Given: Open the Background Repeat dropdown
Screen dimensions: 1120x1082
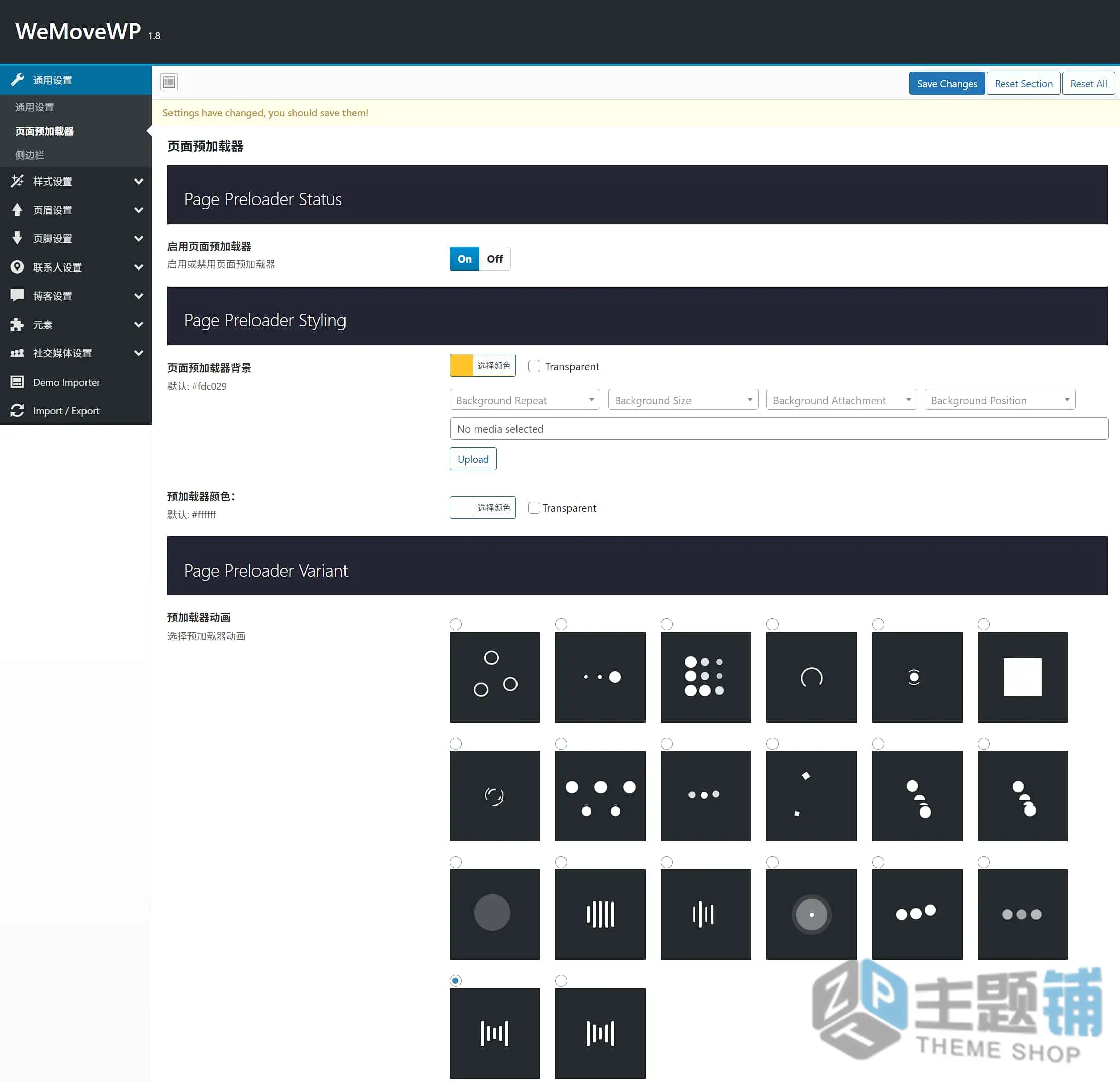Looking at the screenshot, I should click(525, 400).
